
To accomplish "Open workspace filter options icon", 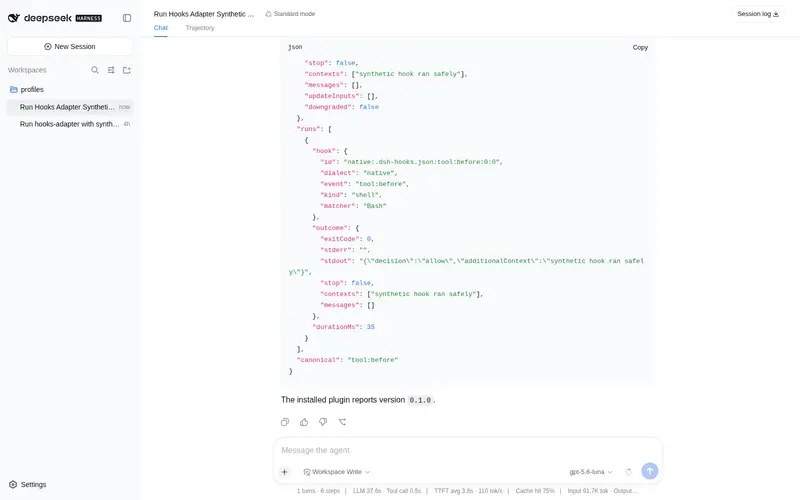I will (x=111, y=70).
